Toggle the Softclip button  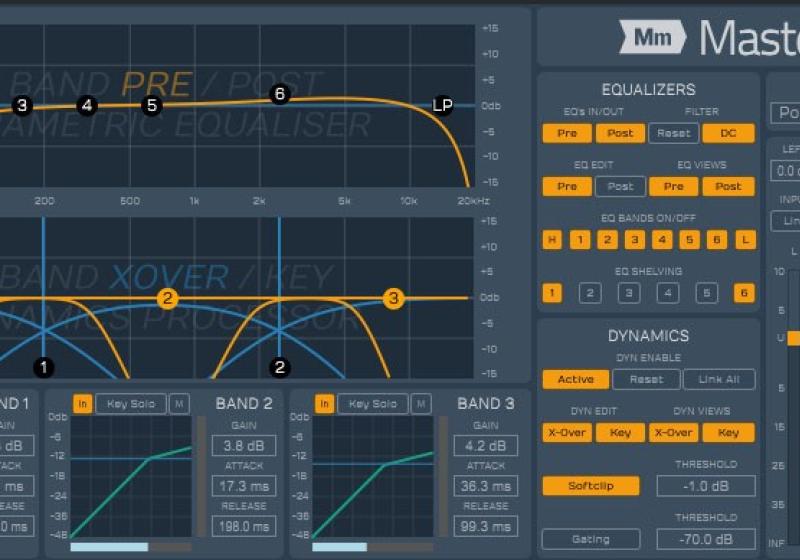tap(591, 486)
